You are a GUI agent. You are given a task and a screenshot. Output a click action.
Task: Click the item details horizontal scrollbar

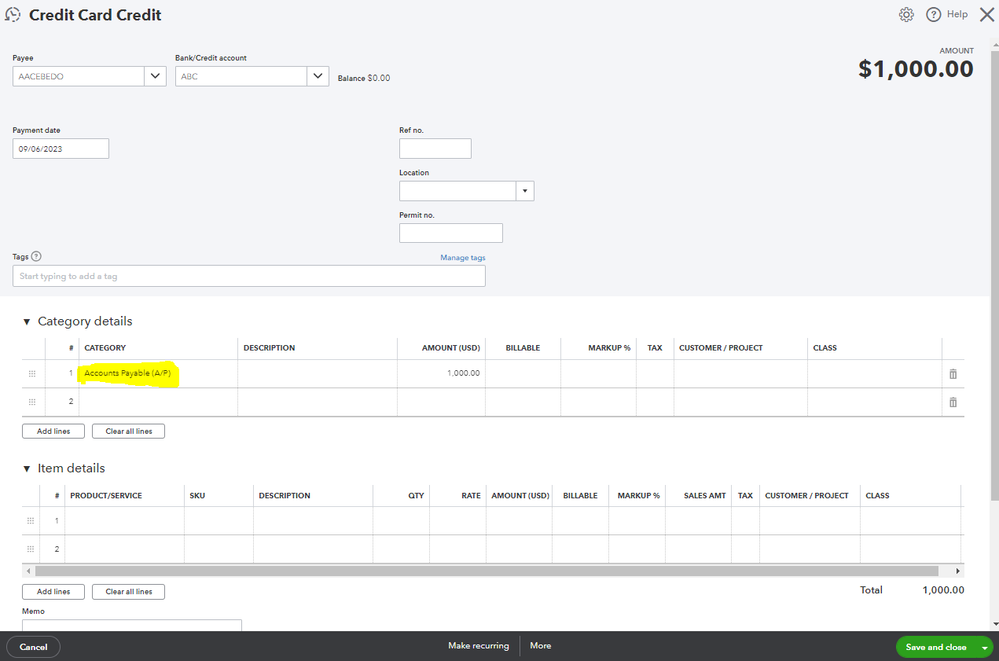(x=487, y=571)
